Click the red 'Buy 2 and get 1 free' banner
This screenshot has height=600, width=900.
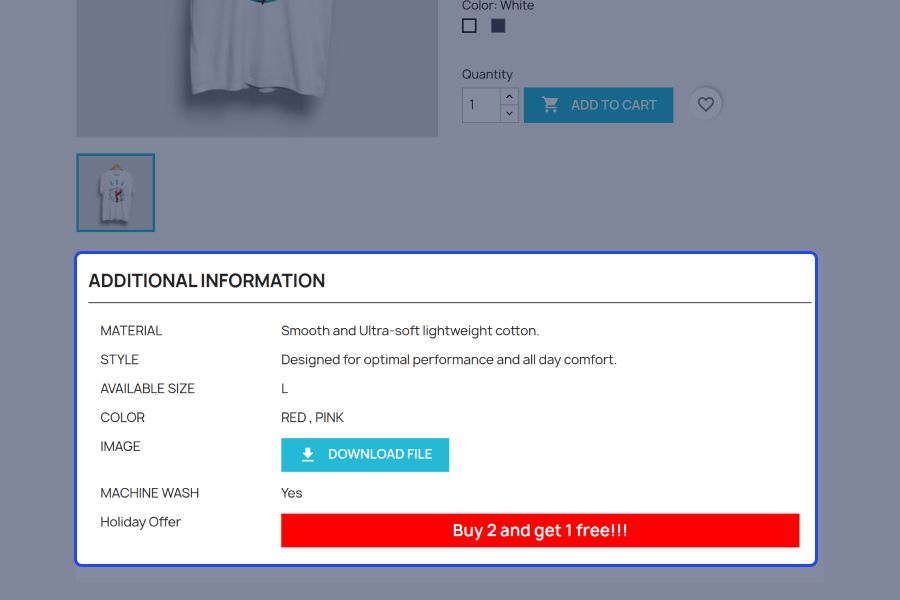(x=540, y=531)
